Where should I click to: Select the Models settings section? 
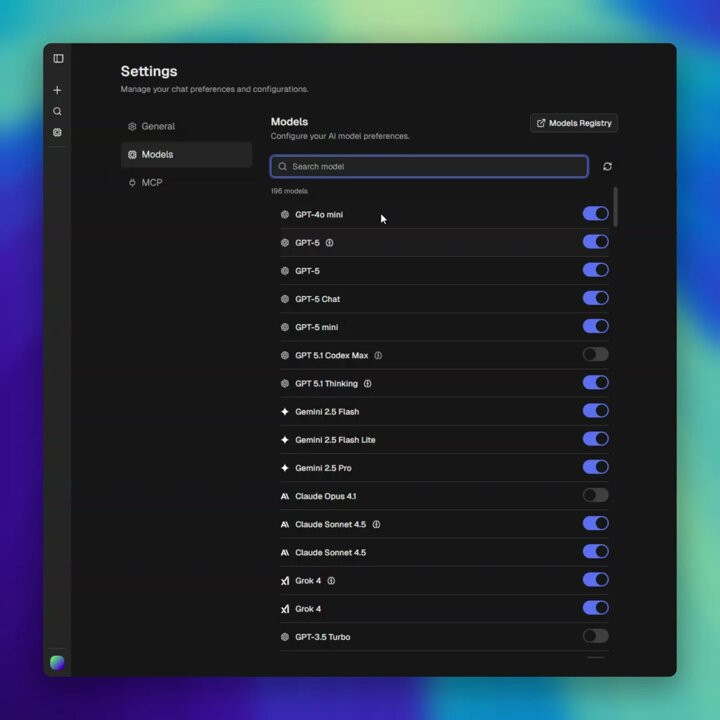coord(186,155)
